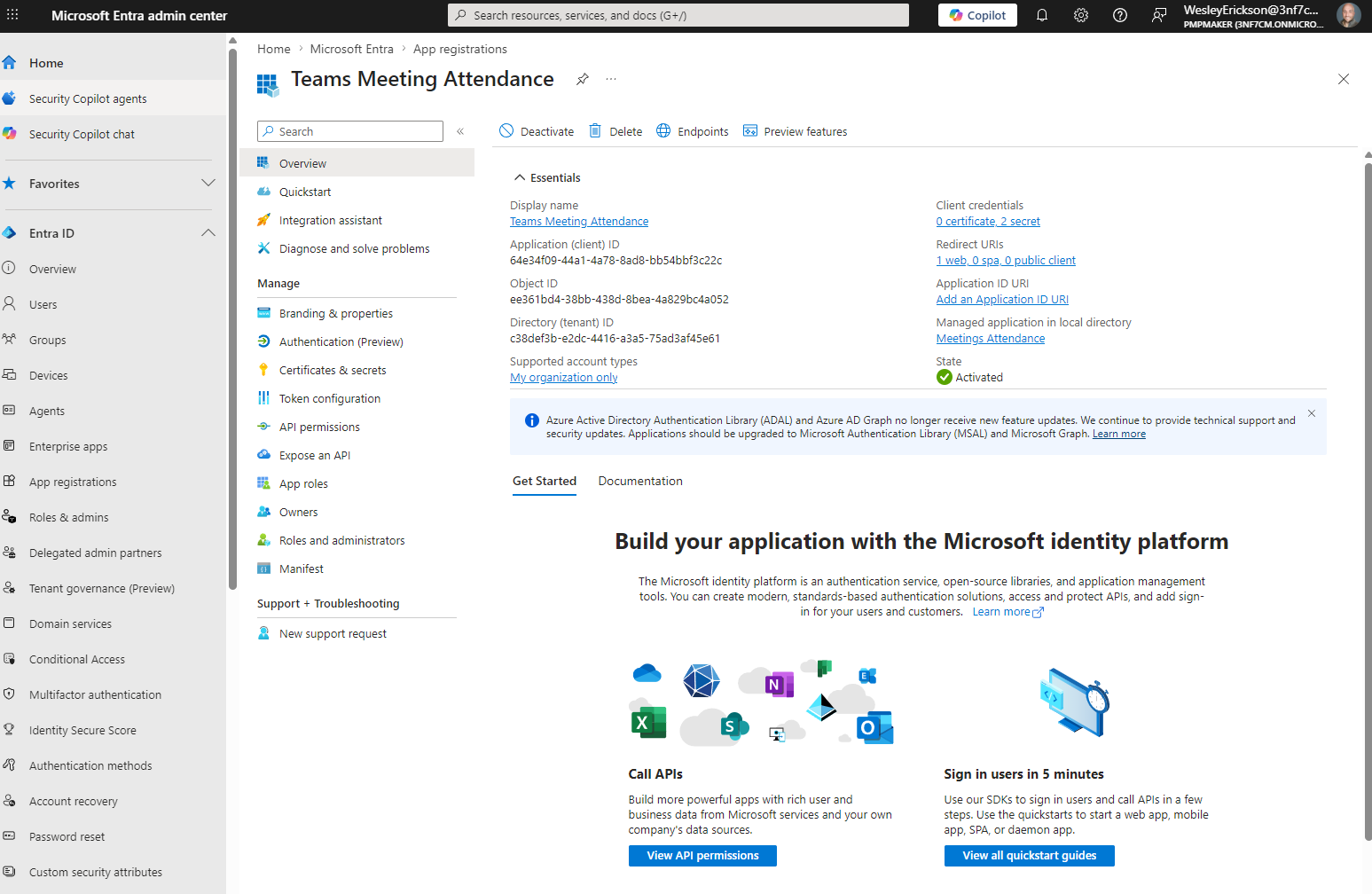Open API permissions in the app menu
The image size is (1372, 894).
(357, 427)
